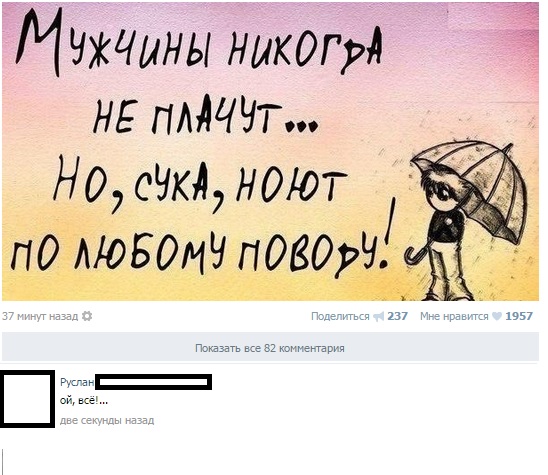Click the comment text "ой, всё!..."
The height and width of the screenshot is (475, 548).
point(84,401)
